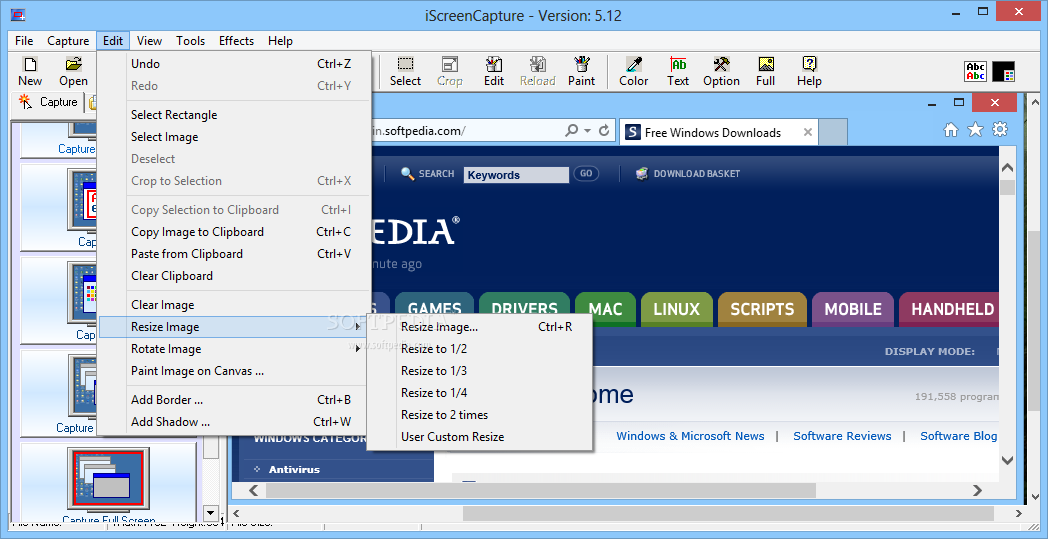
Task: Switch to the Capture tab
Action: tap(48, 102)
